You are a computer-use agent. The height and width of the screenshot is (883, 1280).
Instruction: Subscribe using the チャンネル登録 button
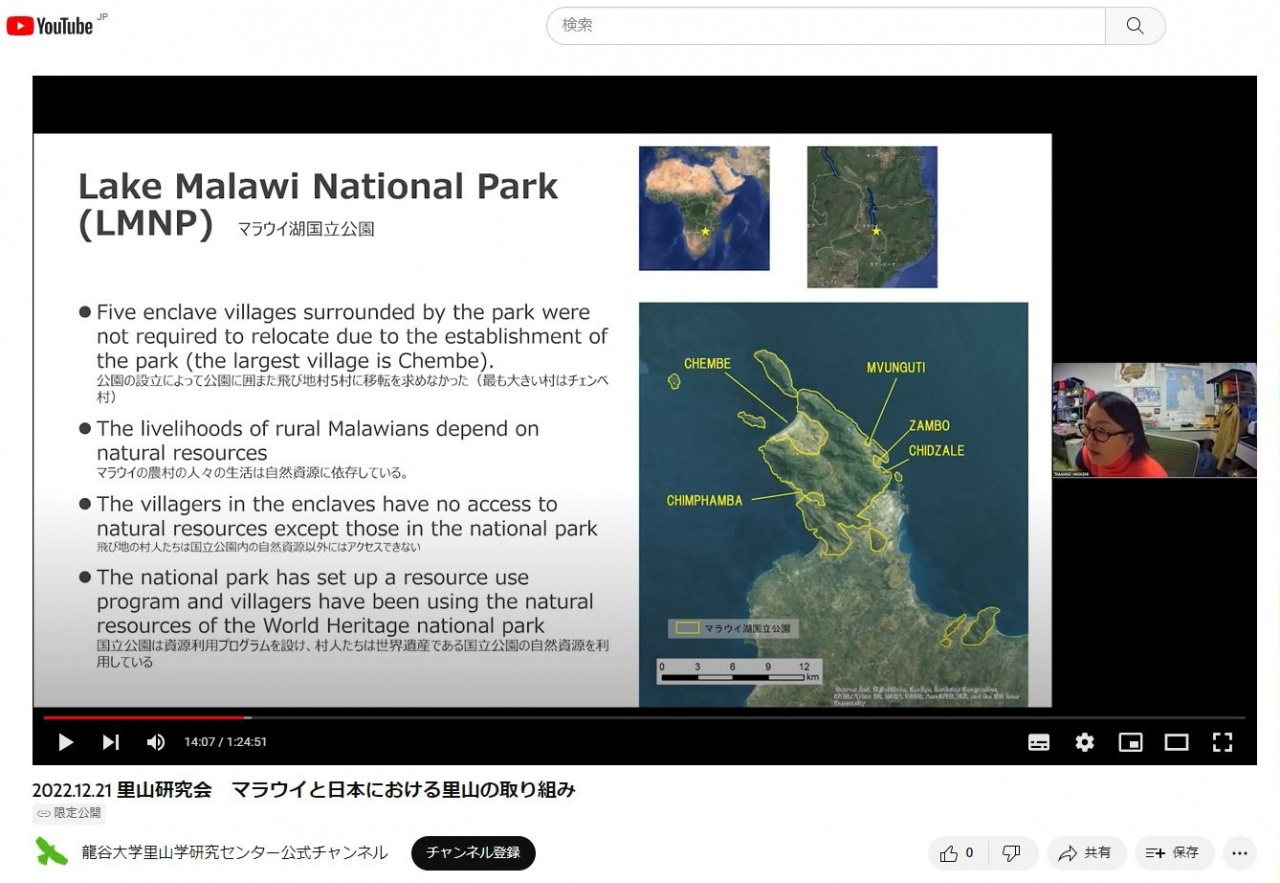point(473,853)
